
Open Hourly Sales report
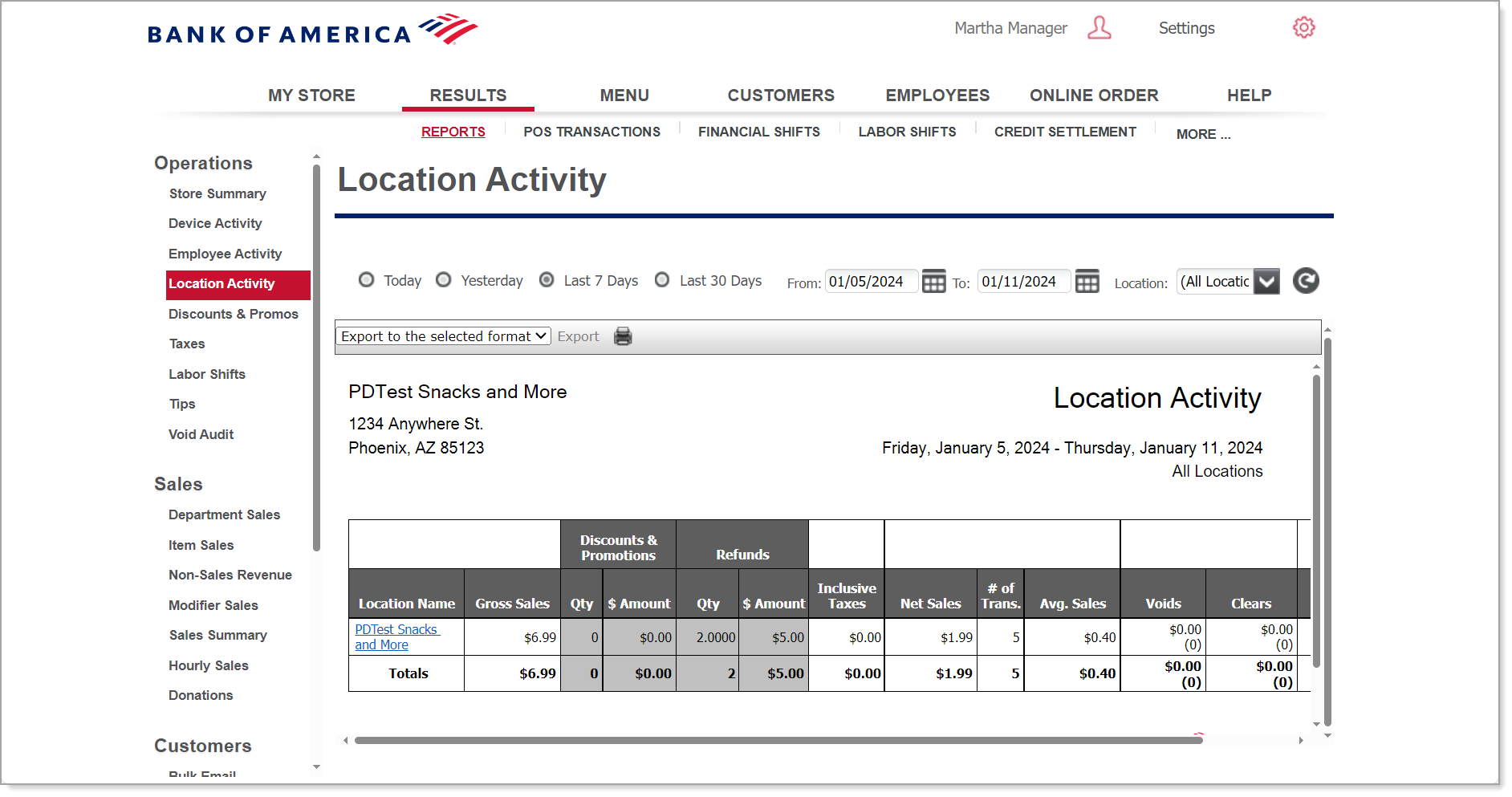(x=208, y=665)
